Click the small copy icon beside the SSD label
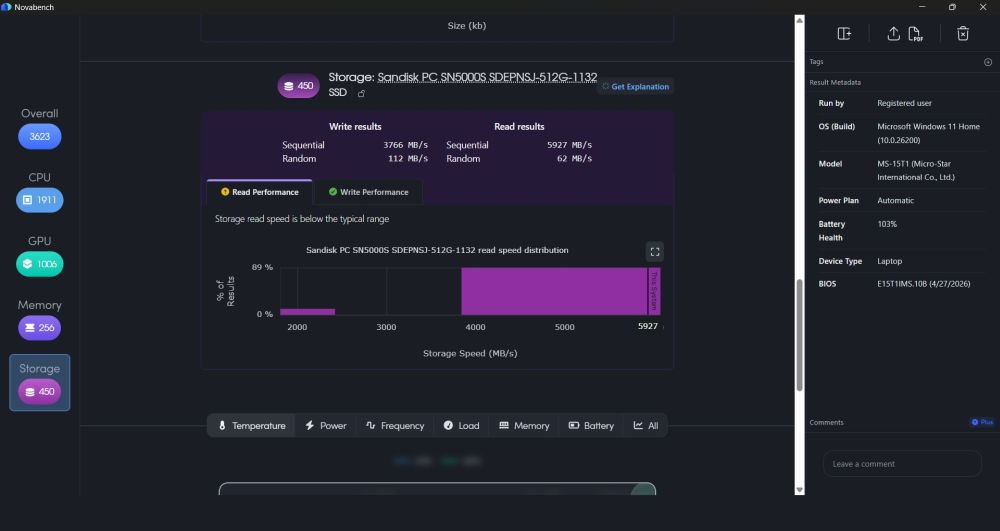The image size is (1000, 531). click(x=361, y=94)
